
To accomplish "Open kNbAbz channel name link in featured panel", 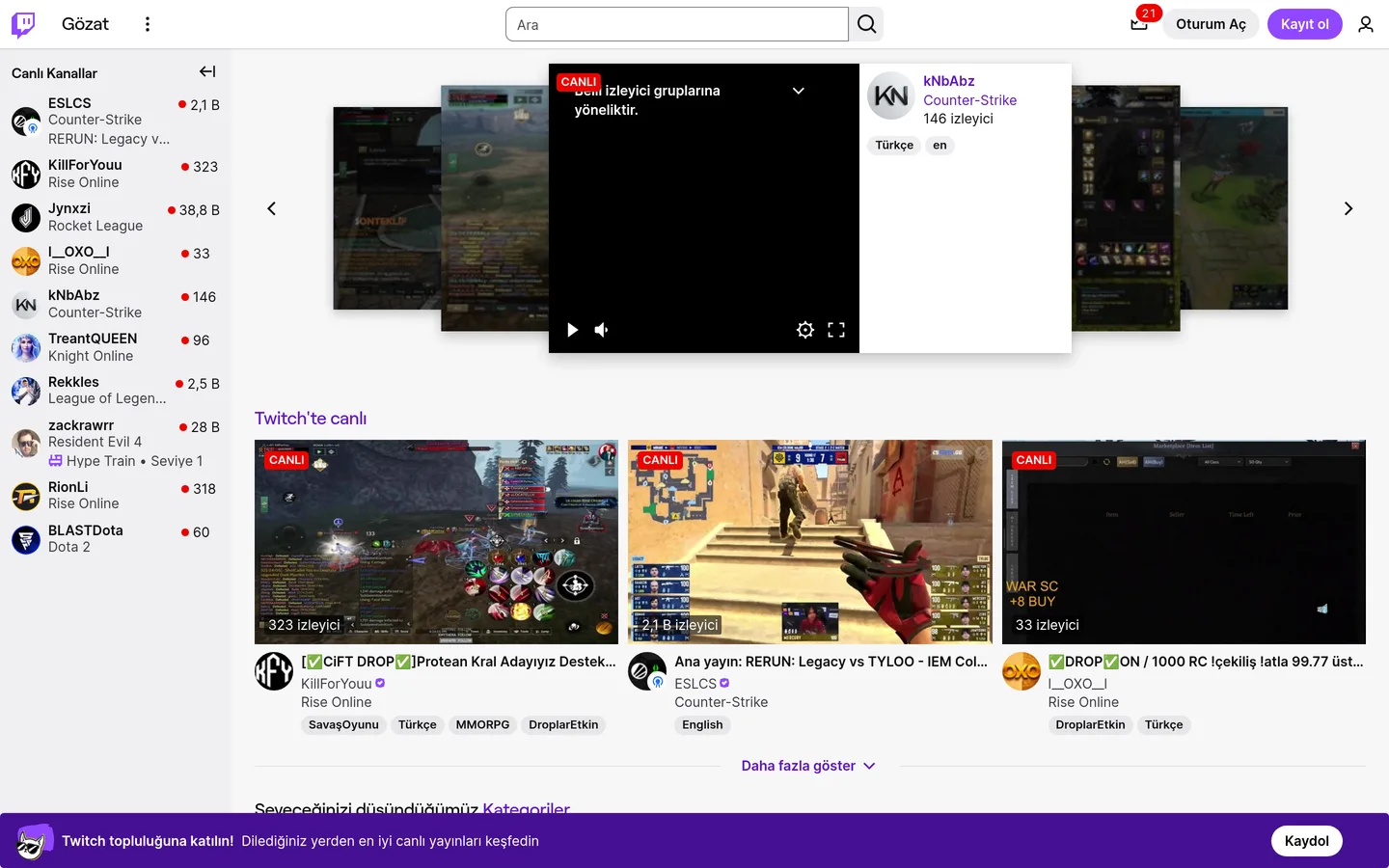I will point(949,81).
